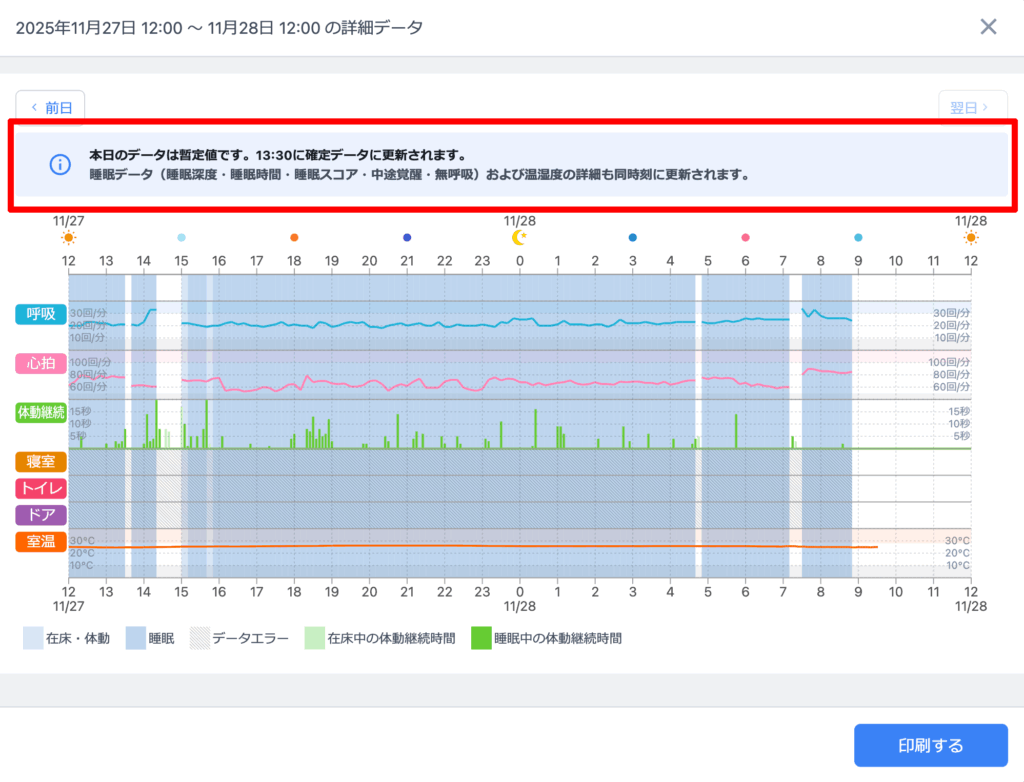Click the orange 室温 row label
Image resolution: width=1024 pixels, height=782 pixels.
[41, 541]
